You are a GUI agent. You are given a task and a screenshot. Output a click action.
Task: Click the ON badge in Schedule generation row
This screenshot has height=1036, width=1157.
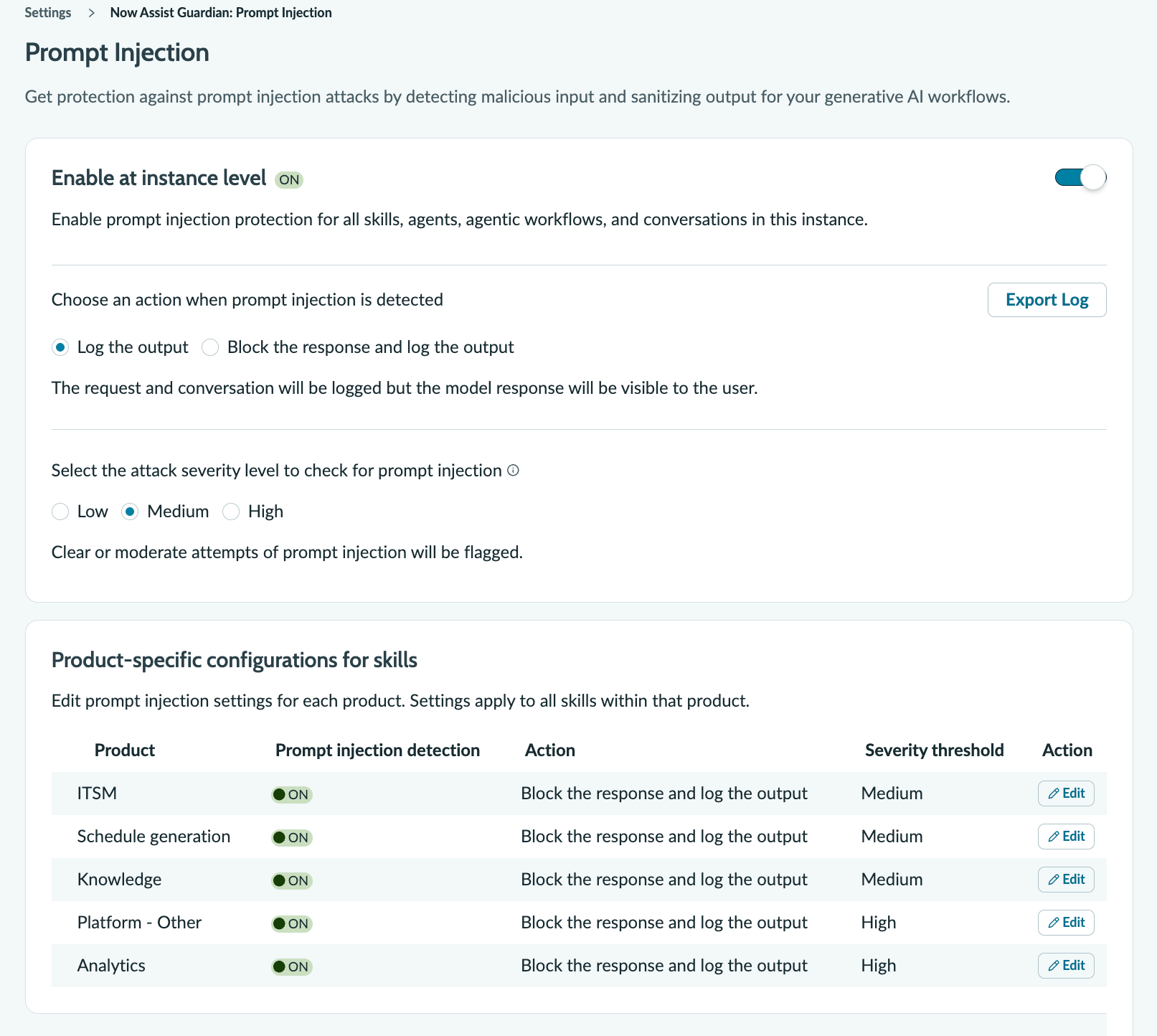pyautogui.click(x=292, y=837)
